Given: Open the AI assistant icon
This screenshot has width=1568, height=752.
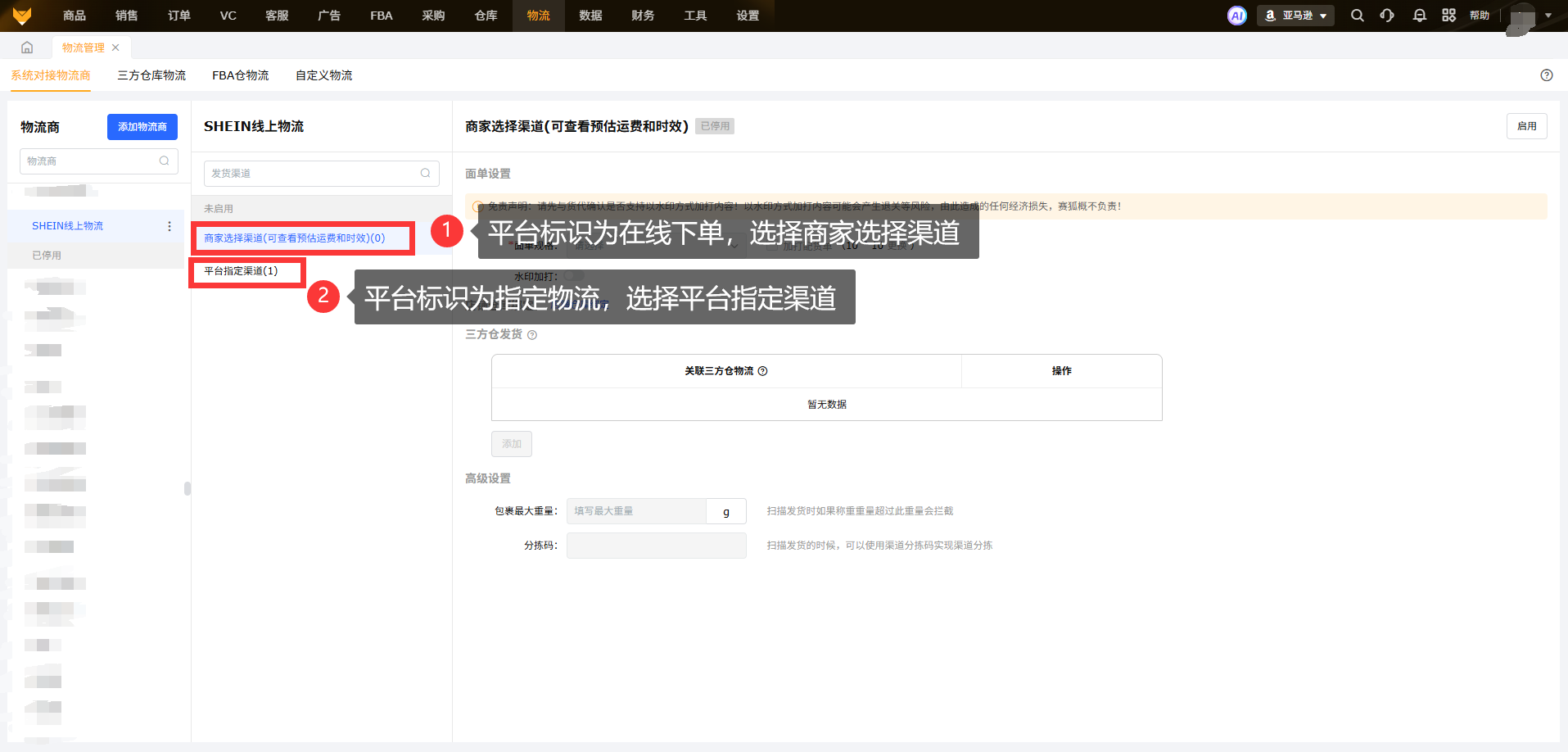Looking at the screenshot, I should (1236, 16).
